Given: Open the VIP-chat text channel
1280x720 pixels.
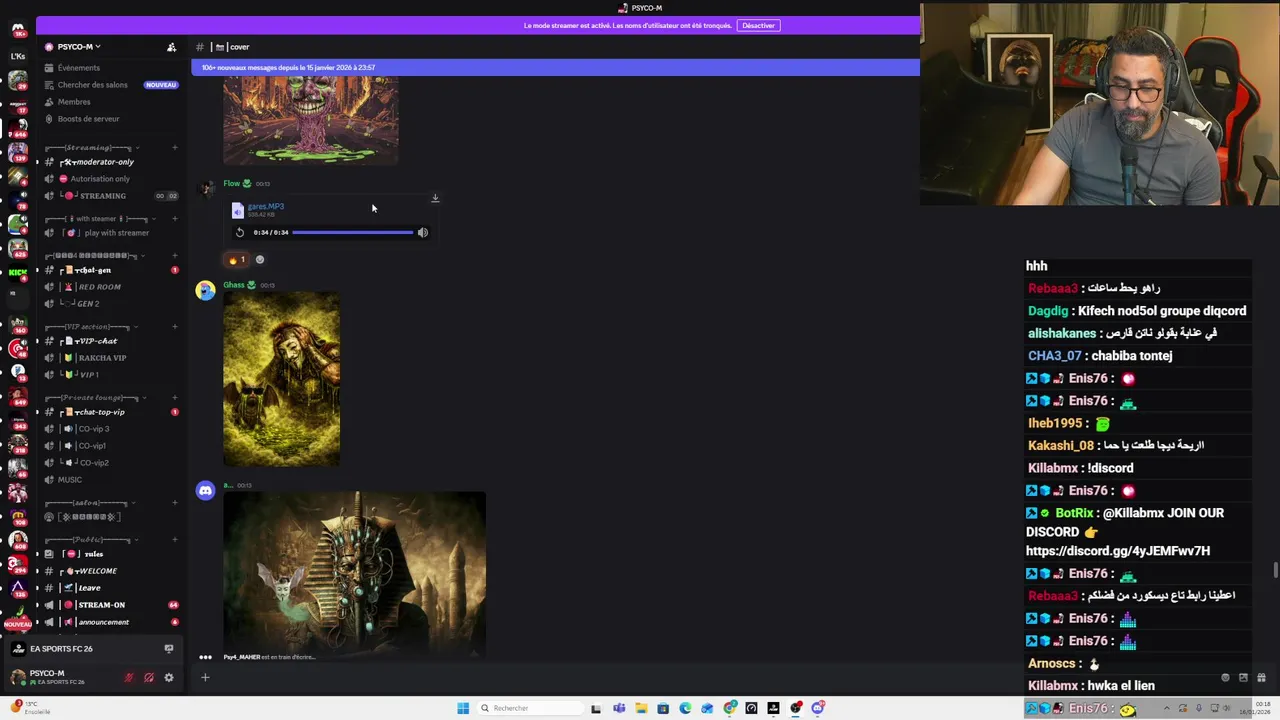Looking at the screenshot, I should pos(96,341).
